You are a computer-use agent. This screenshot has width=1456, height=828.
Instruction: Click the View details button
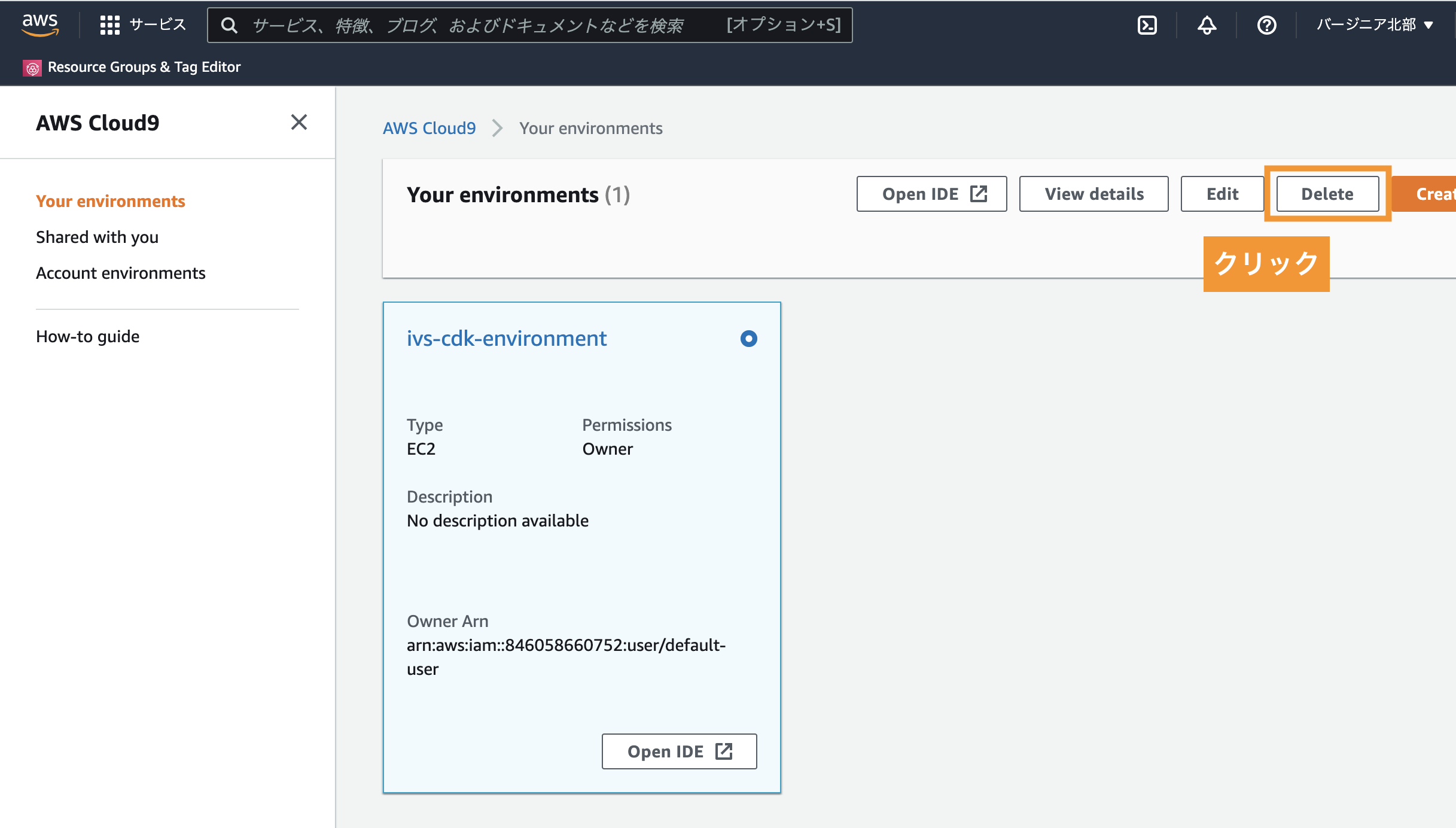pyautogui.click(x=1093, y=193)
